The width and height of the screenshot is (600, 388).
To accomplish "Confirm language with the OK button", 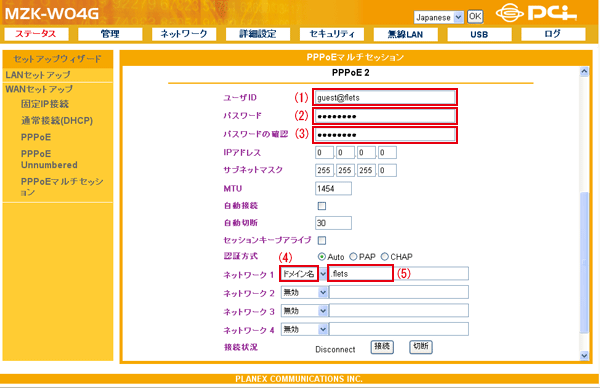I will click(475, 16).
